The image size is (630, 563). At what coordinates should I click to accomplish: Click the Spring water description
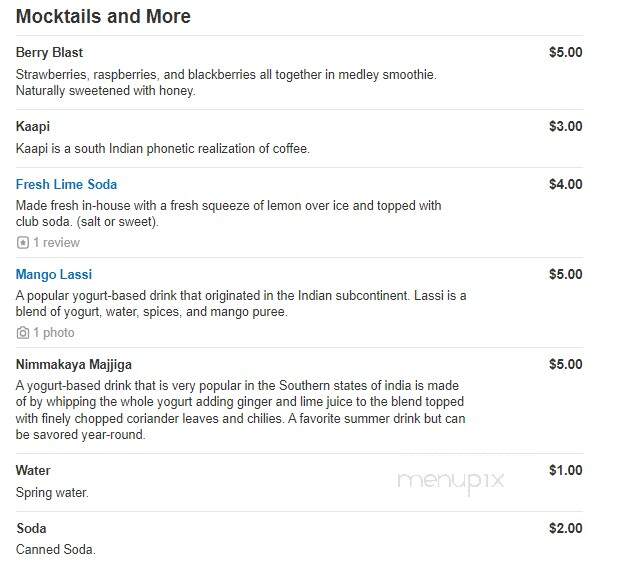(x=52, y=493)
